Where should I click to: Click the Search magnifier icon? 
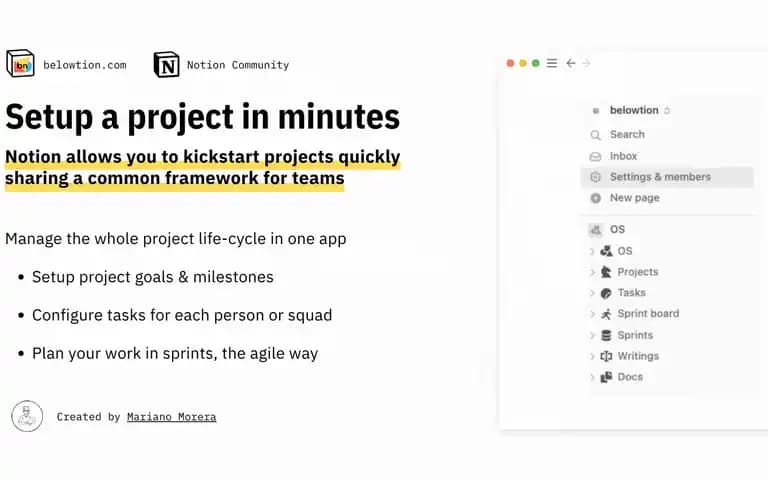click(595, 135)
